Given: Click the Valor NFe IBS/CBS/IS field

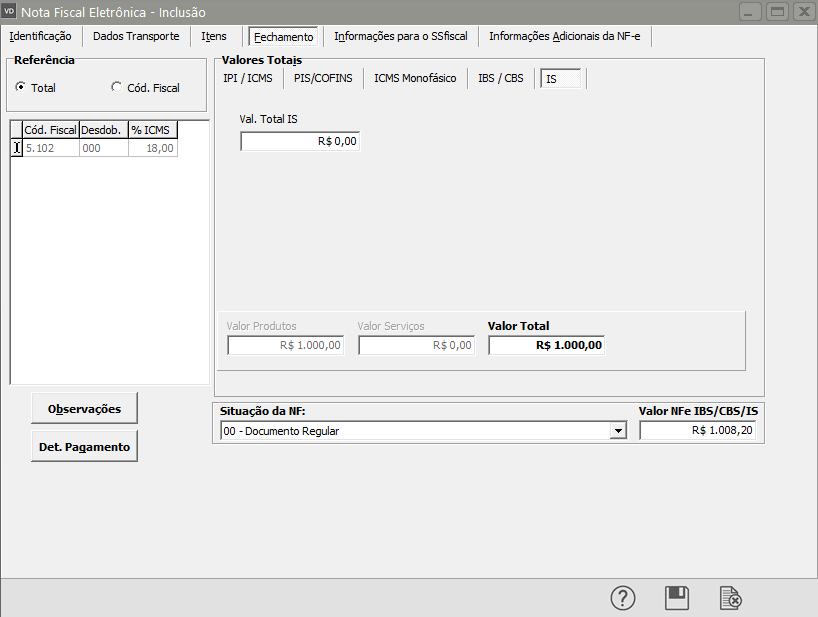Looking at the screenshot, I should point(699,431).
